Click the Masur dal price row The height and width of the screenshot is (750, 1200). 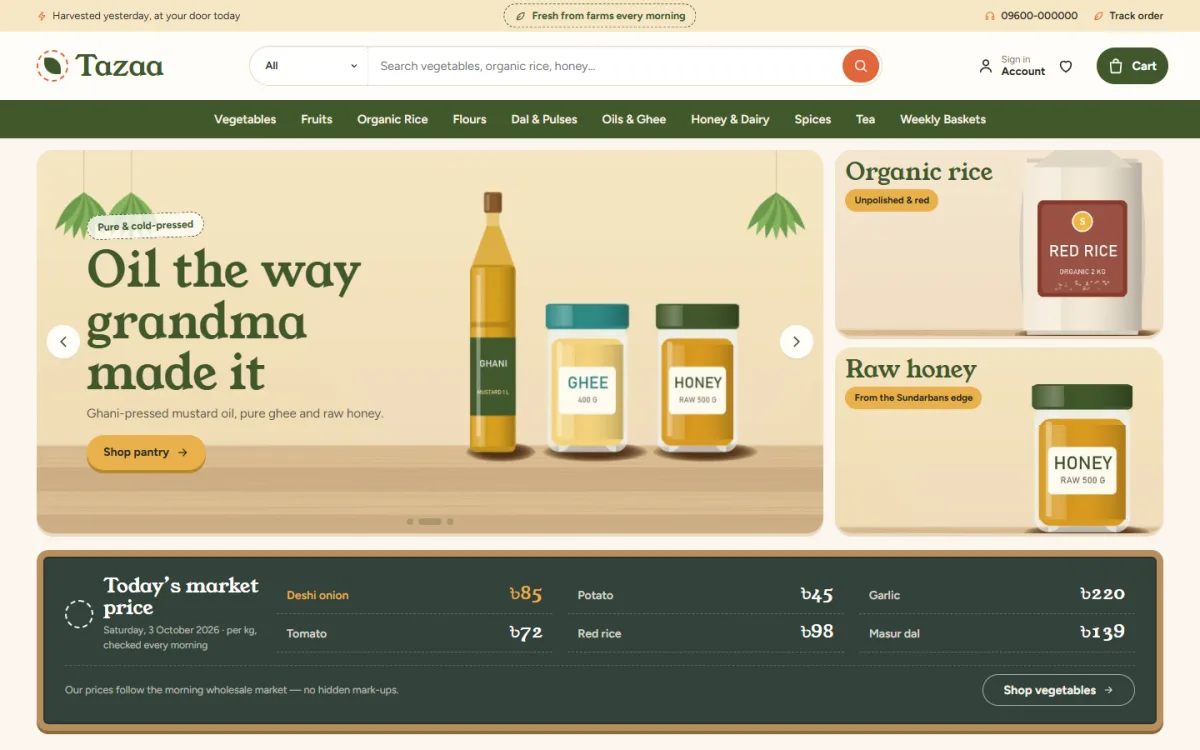tap(997, 633)
